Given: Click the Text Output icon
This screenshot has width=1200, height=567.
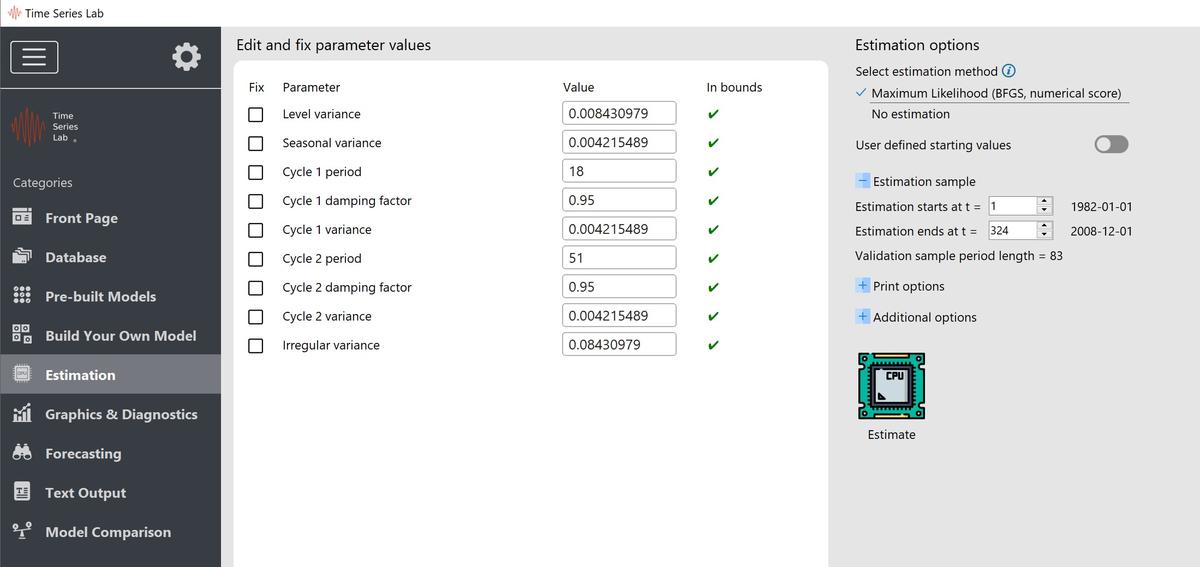Looking at the screenshot, I should click(x=22, y=492).
